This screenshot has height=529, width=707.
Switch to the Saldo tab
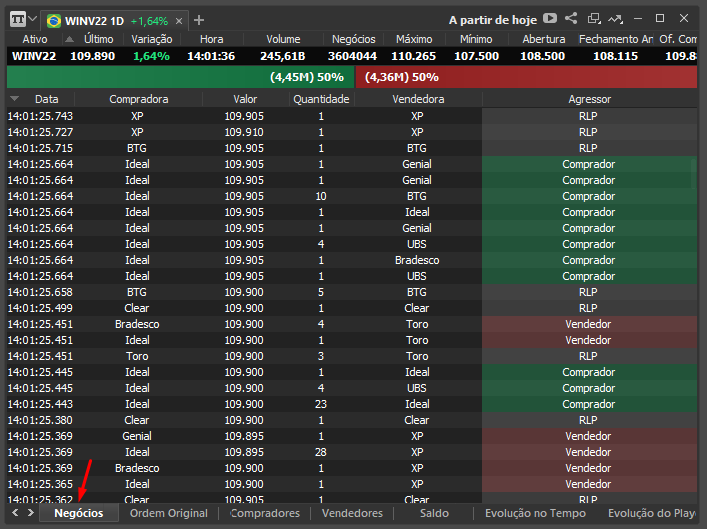pyautogui.click(x=434, y=513)
